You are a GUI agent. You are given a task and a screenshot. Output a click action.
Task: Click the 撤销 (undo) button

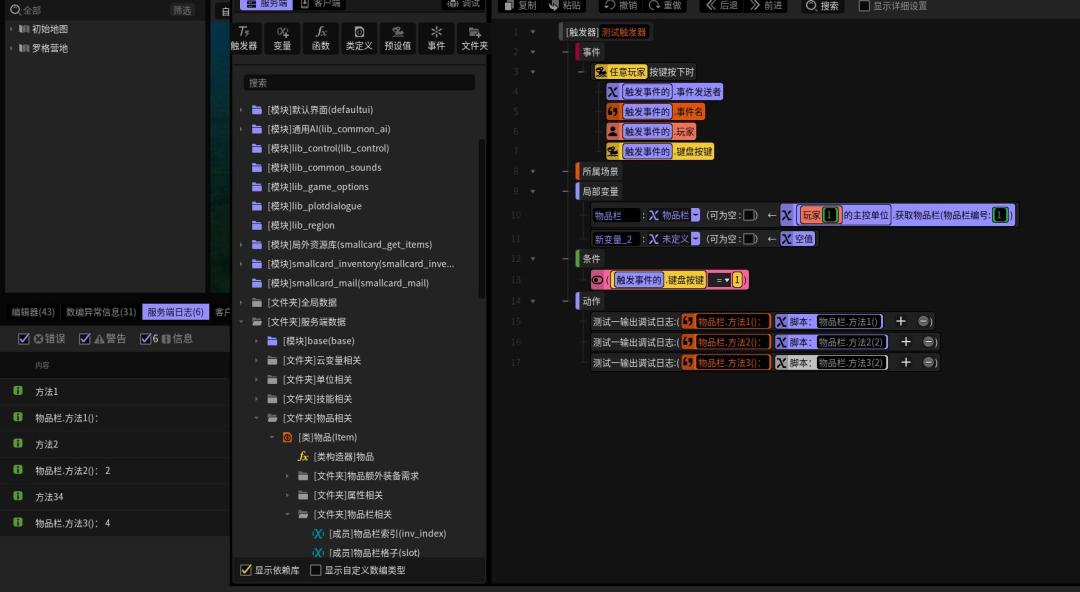coord(620,6)
